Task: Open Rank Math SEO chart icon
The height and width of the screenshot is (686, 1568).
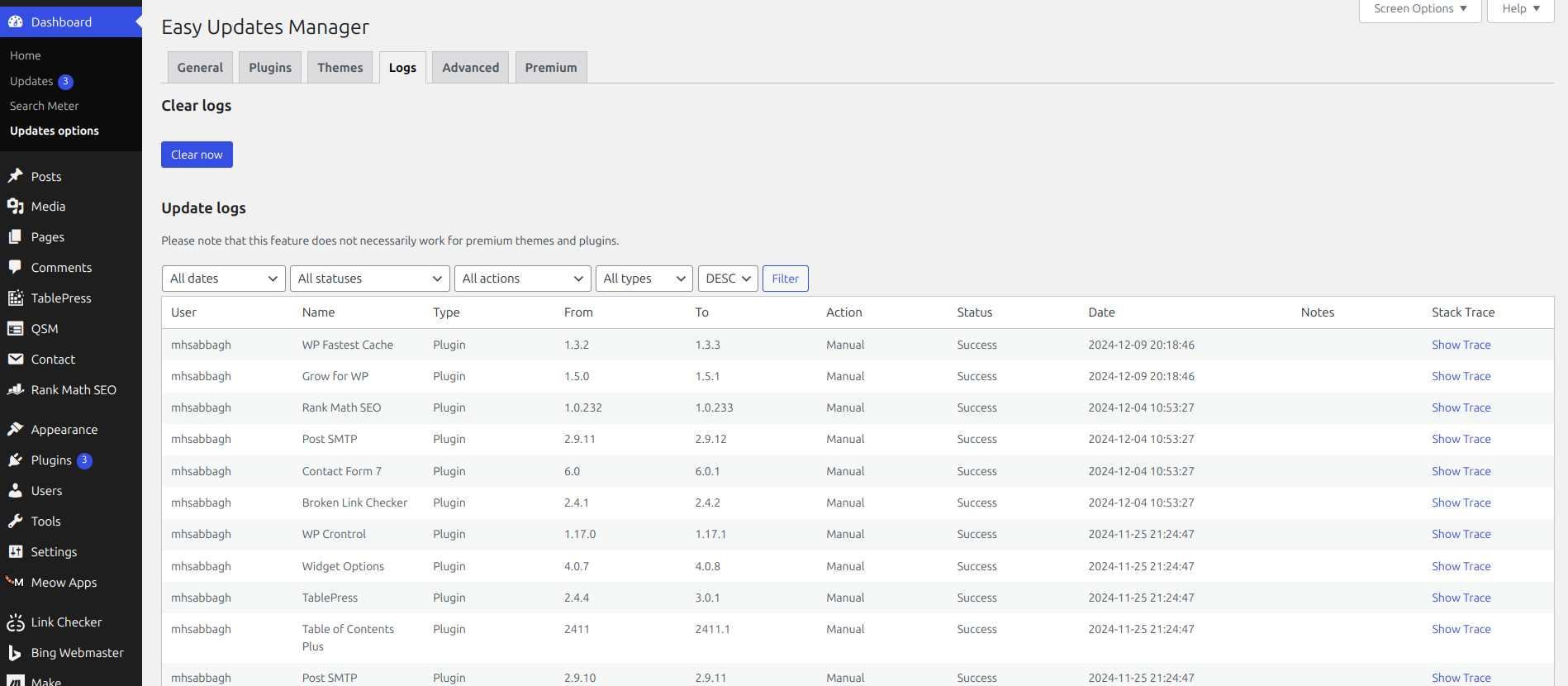Action: tap(15, 389)
